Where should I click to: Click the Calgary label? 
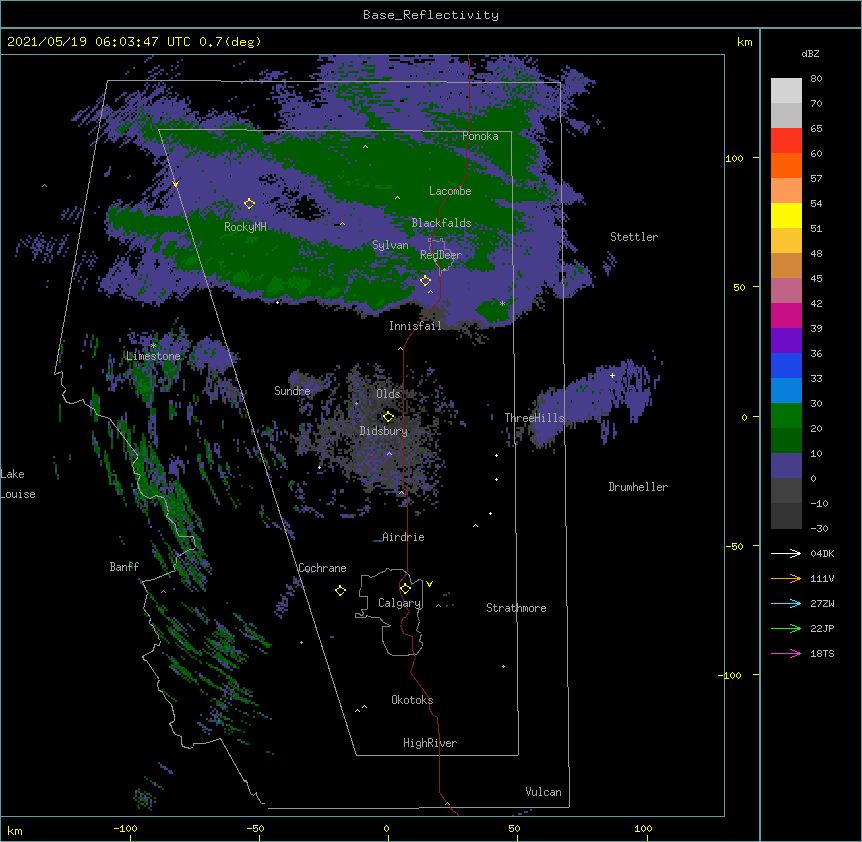click(x=400, y=603)
